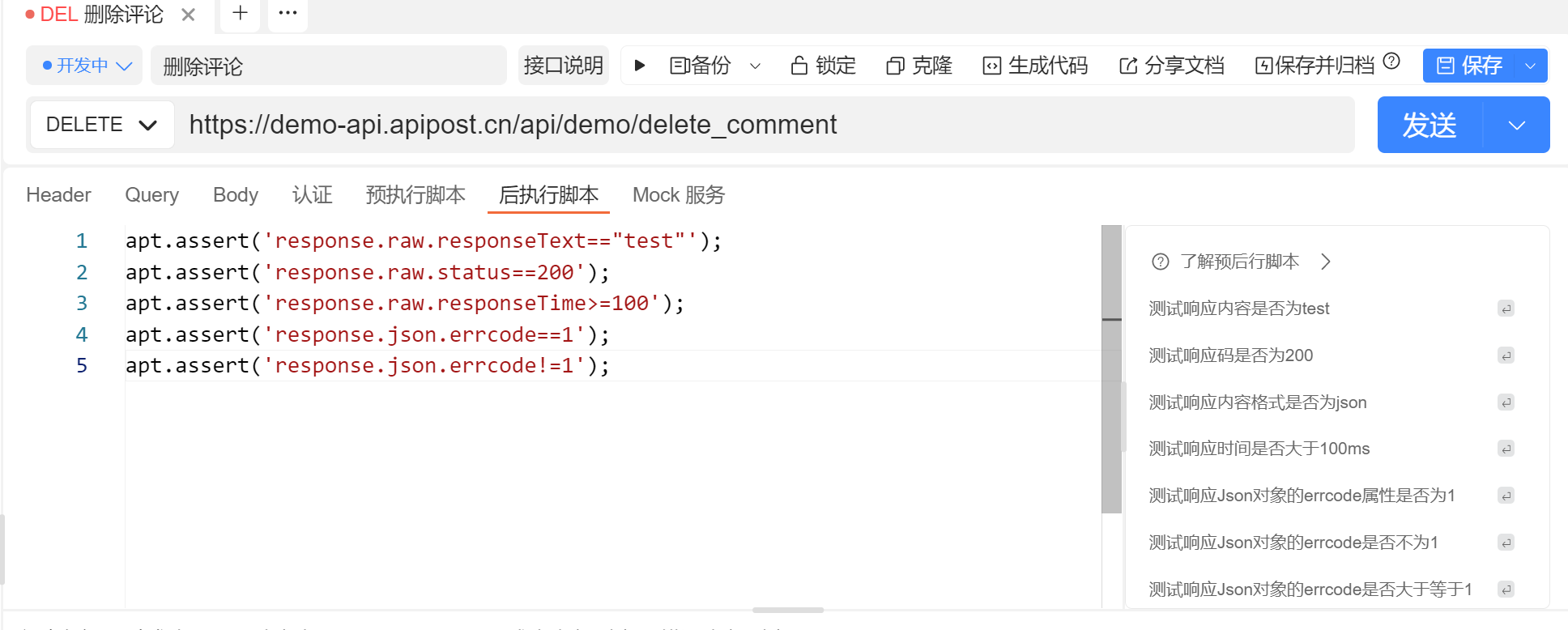This screenshot has height=630, width=1568.
Task: Open the DELETE method dropdown
Action: (x=102, y=125)
